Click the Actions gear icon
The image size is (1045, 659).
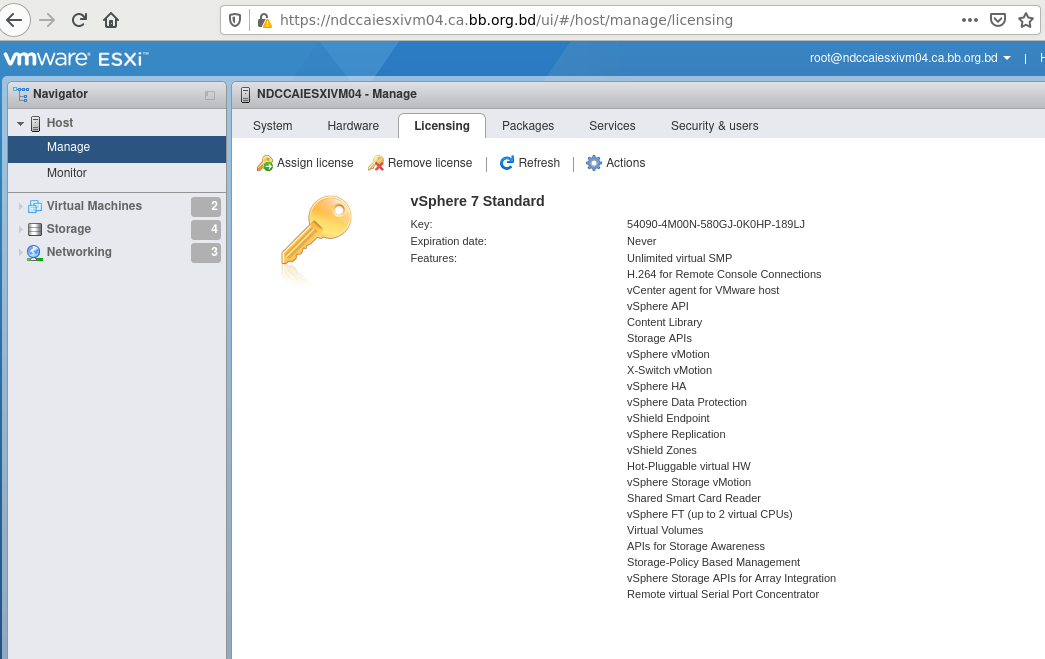pyautogui.click(x=594, y=163)
